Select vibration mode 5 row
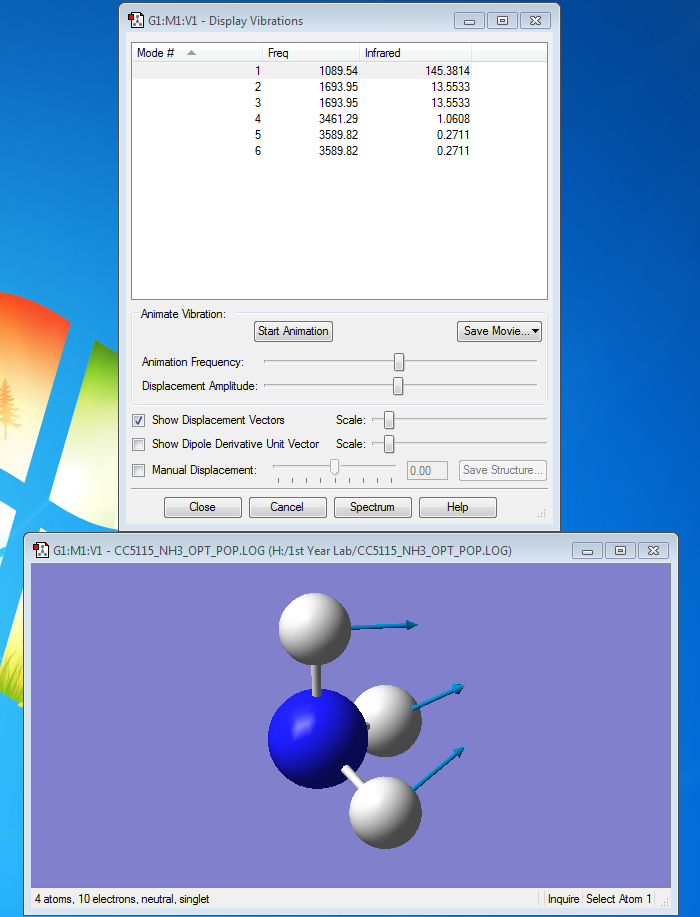The image size is (700, 917). 302,135
